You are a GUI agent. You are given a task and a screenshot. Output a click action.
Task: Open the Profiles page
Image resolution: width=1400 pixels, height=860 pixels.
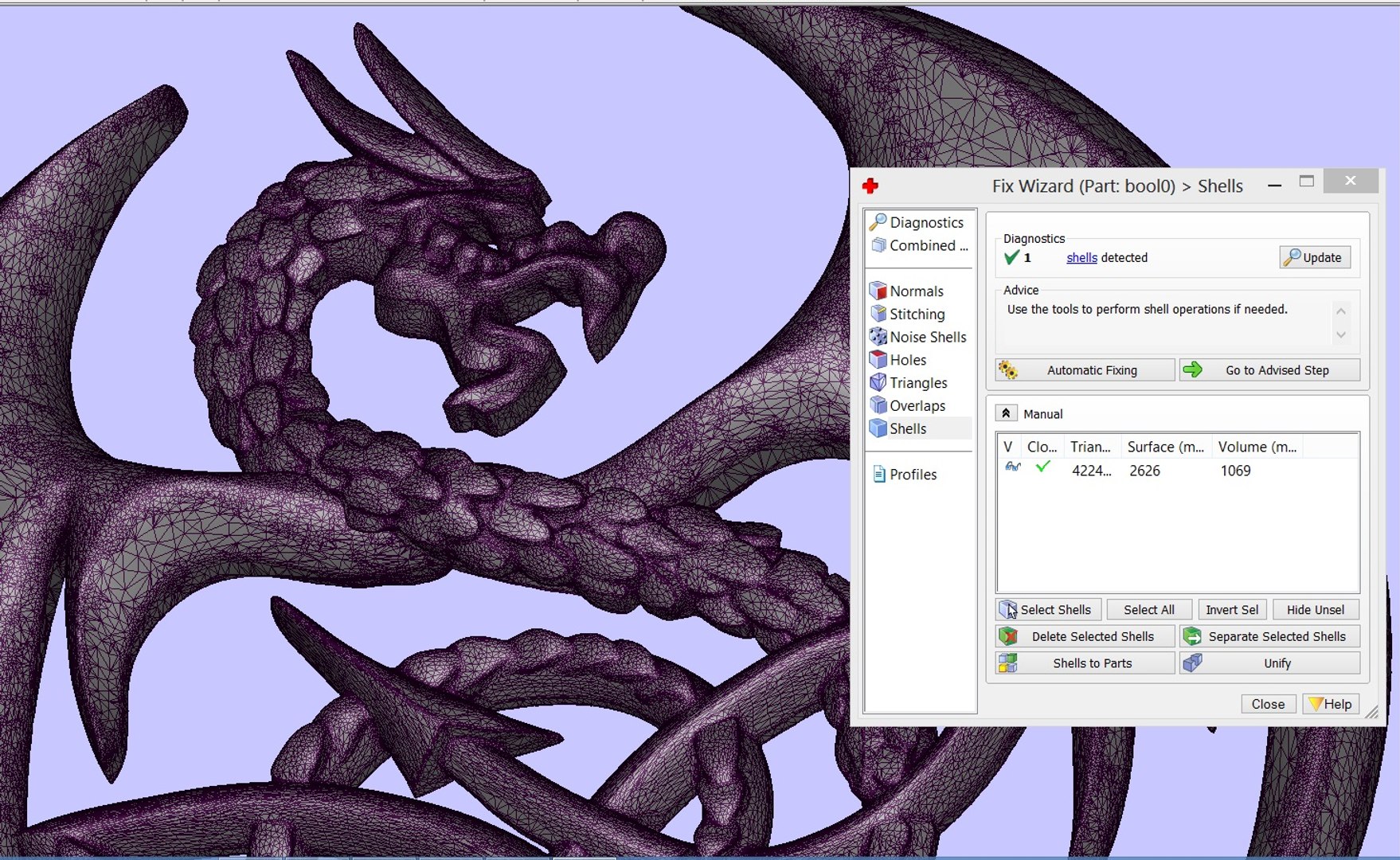tap(905, 475)
